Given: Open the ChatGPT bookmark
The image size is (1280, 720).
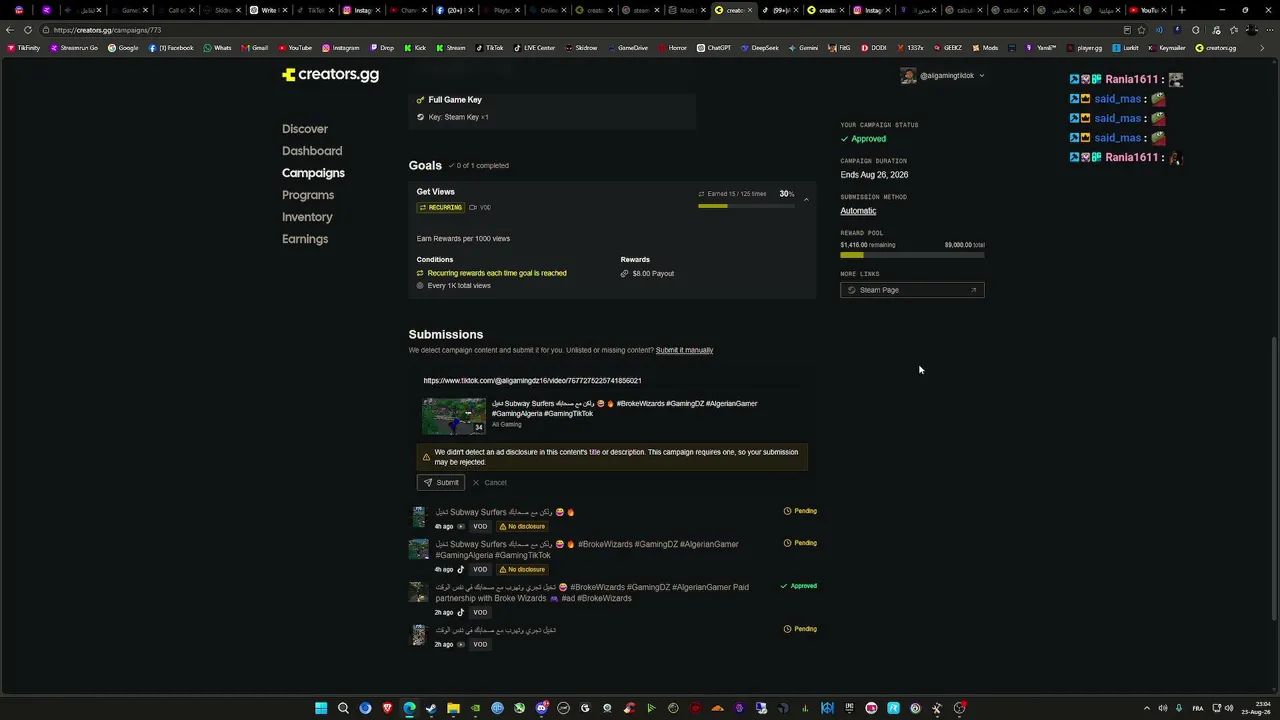Looking at the screenshot, I should click(714, 48).
